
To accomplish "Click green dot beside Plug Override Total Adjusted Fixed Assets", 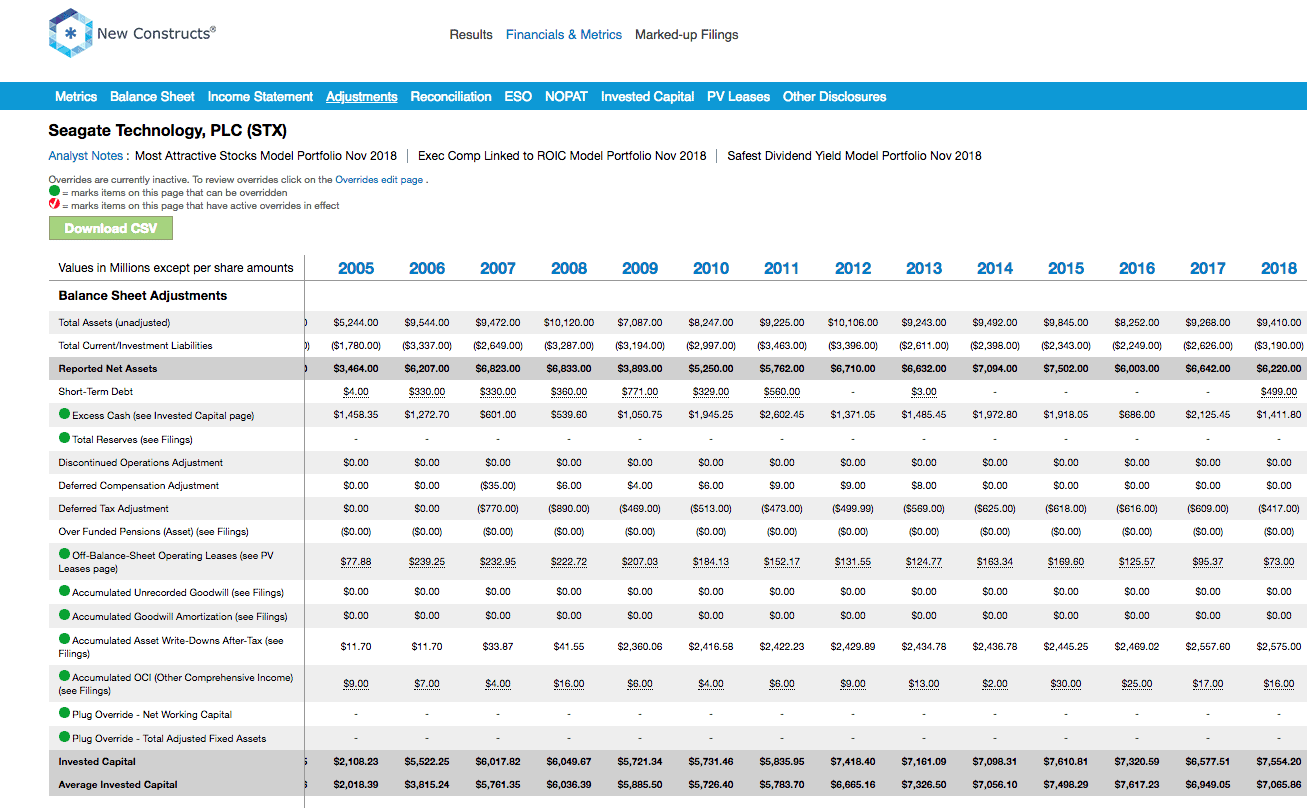I will click(x=65, y=738).
